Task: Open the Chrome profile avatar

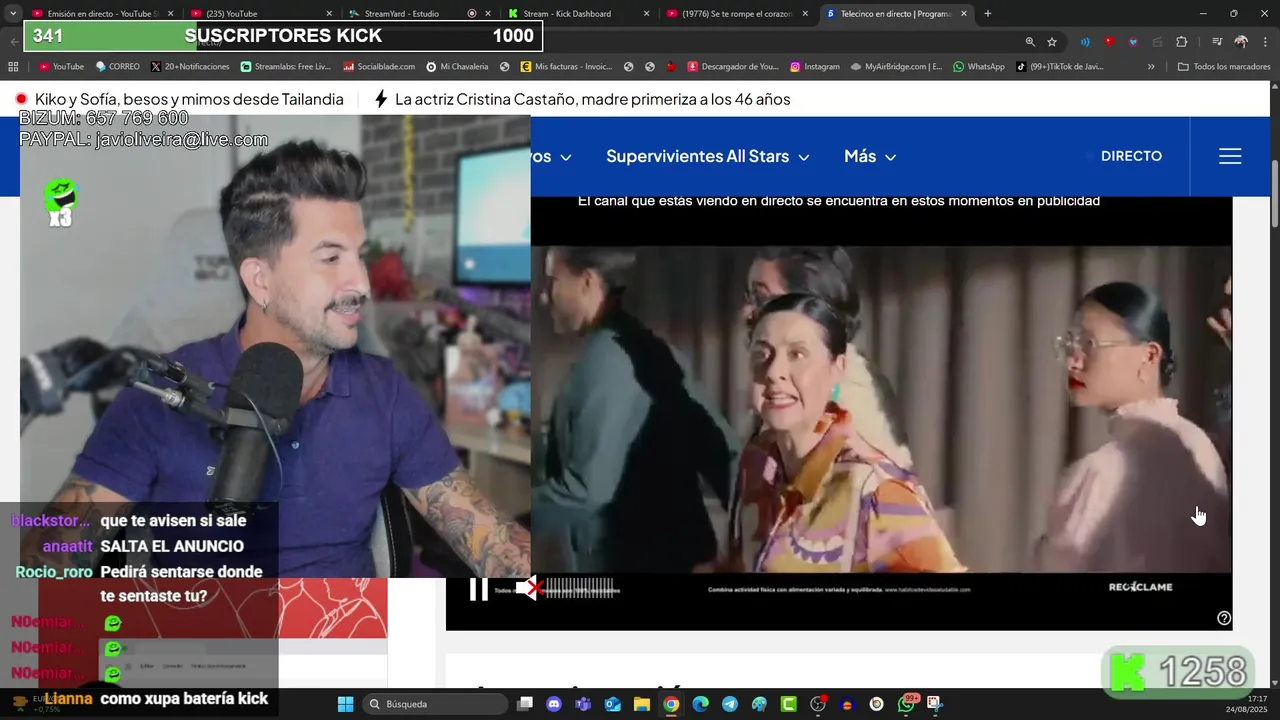Action: click(1241, 42)
